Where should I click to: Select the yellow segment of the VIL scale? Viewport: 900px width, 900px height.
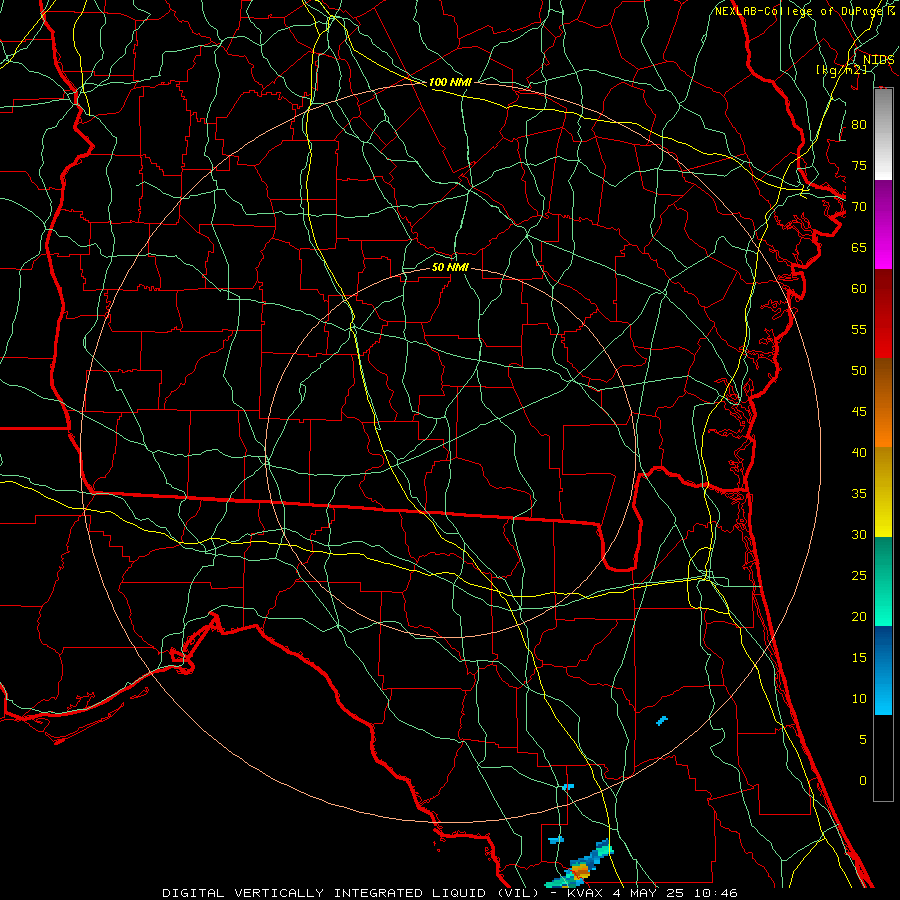883,492
